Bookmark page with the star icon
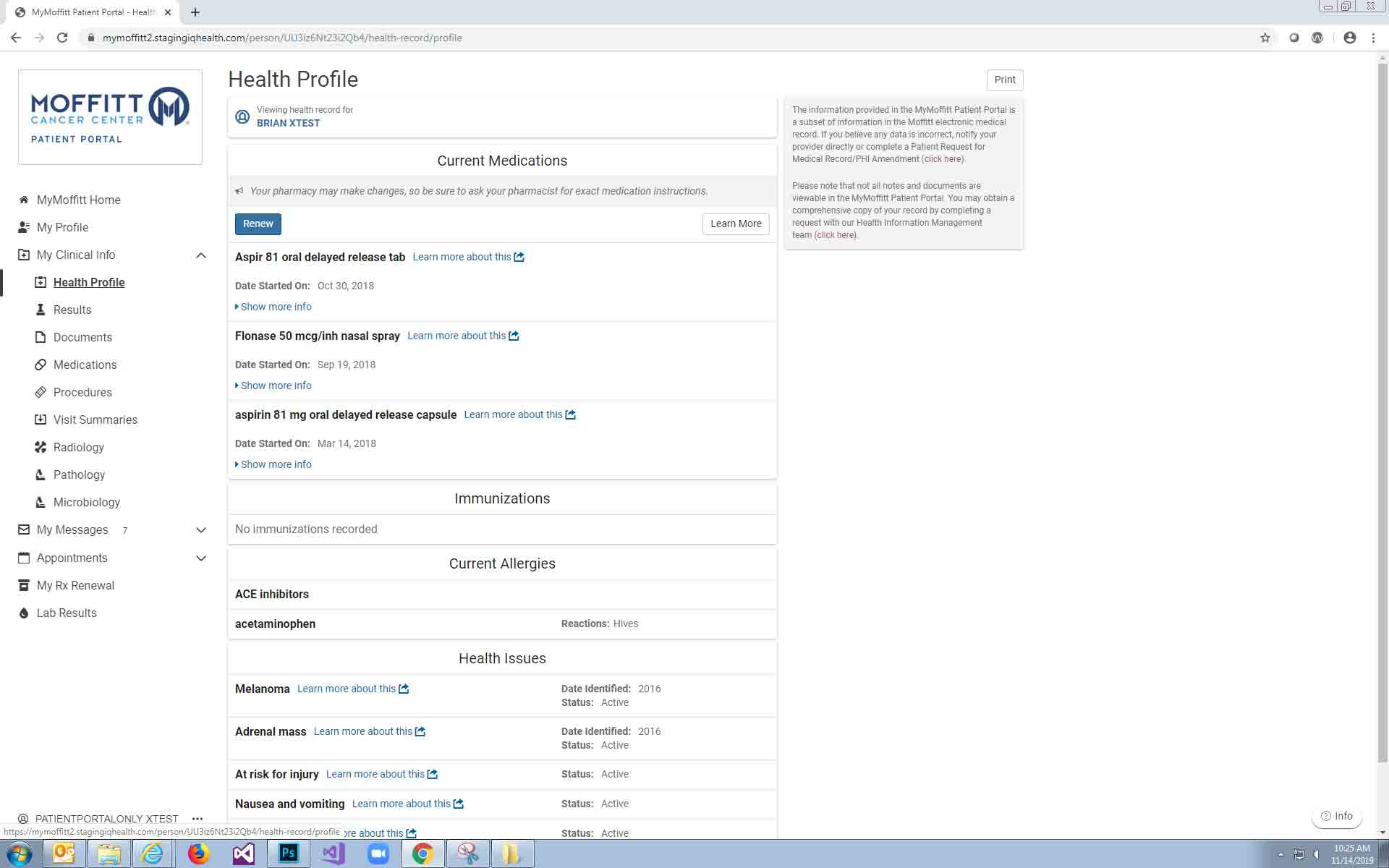The width and height of the screenshot is (1389, 868). [1265, 38]
